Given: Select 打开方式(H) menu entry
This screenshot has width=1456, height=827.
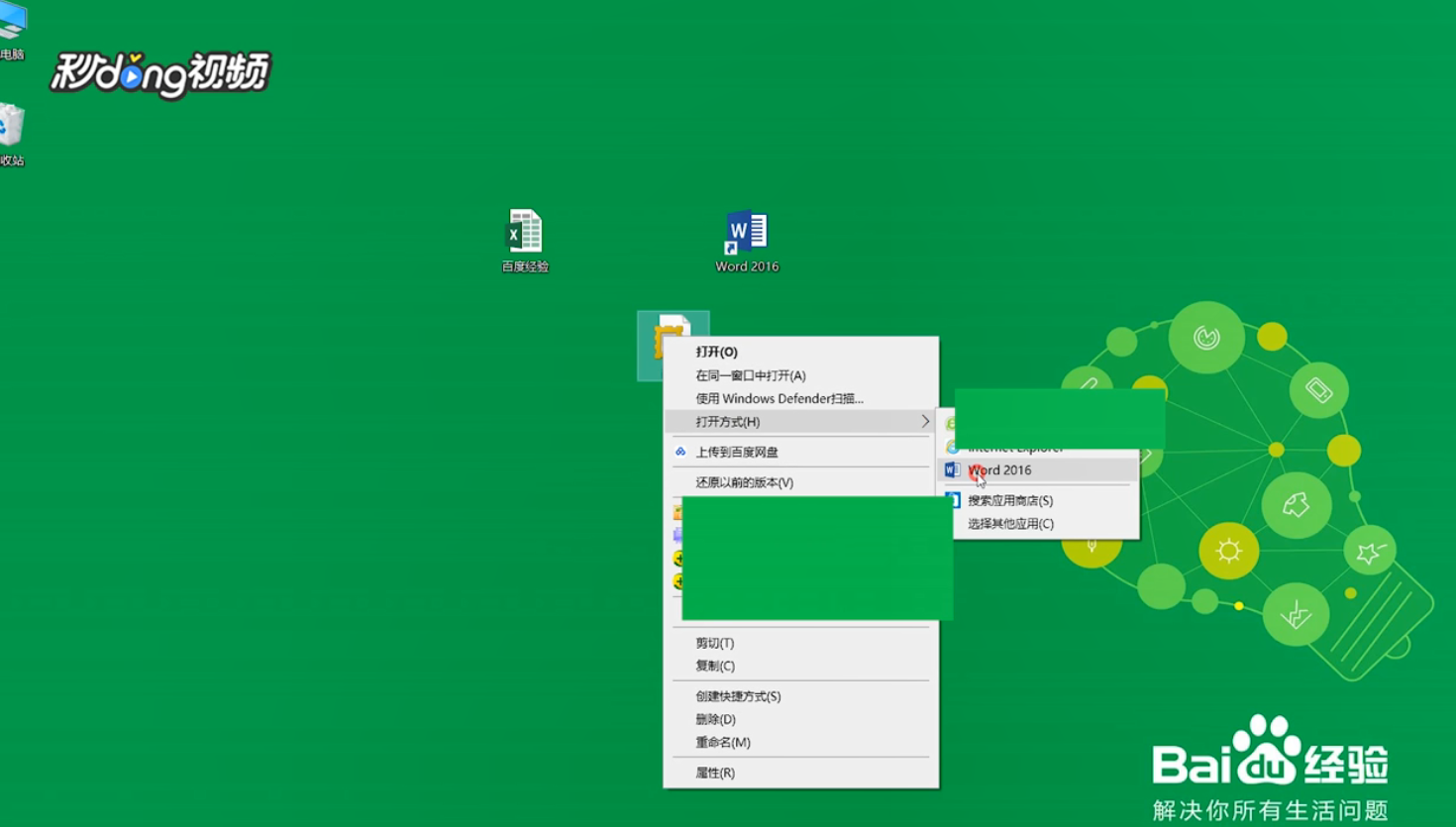Looking at the screenshot, I should click(x=800, y=421).
